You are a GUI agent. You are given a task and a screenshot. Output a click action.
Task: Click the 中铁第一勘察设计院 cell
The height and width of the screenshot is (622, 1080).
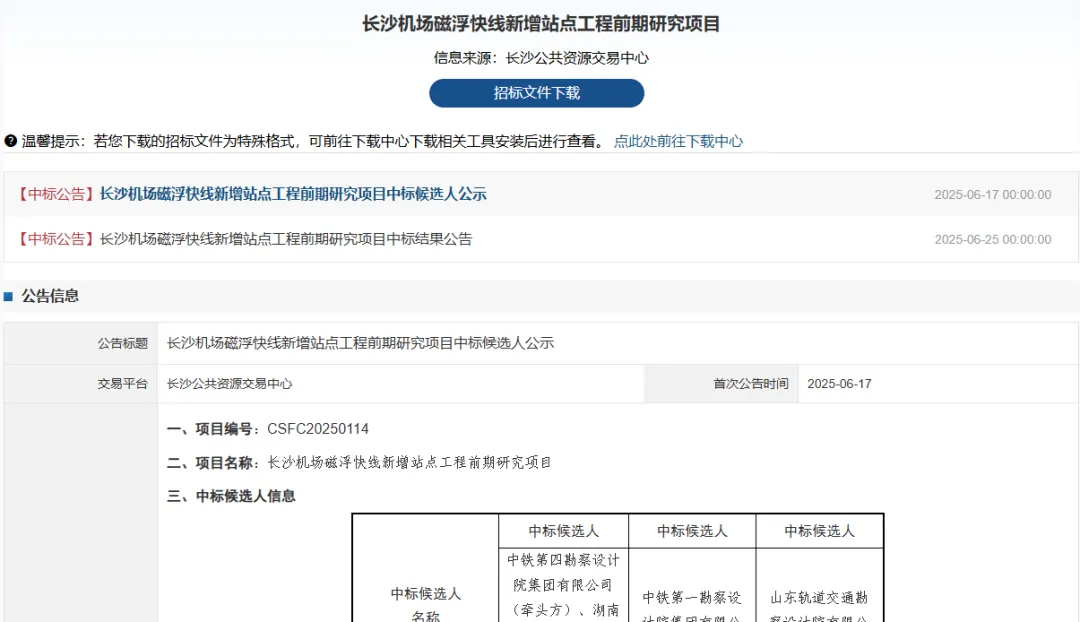tap(692, 585)
